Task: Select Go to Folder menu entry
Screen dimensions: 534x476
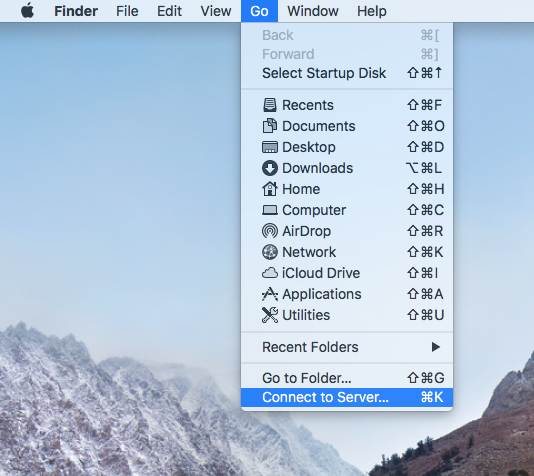Action: (347, 378)
